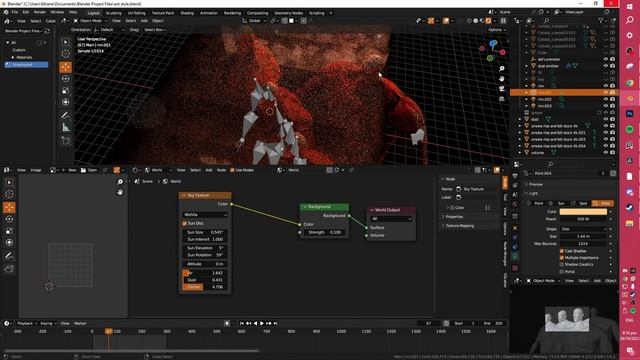
Task: Enable the Shadow Caustics checkbox
Action: pyautogui.click(x=562, y=264)
